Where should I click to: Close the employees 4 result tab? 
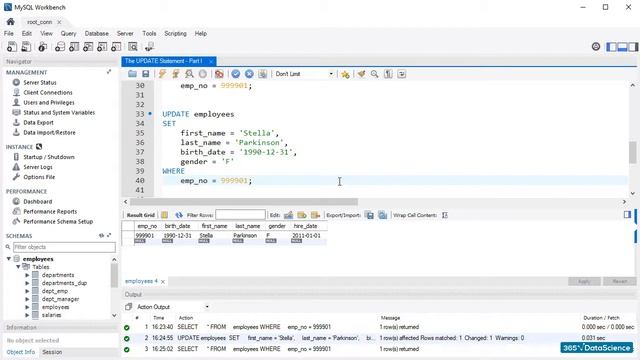(x=163, y=282)
